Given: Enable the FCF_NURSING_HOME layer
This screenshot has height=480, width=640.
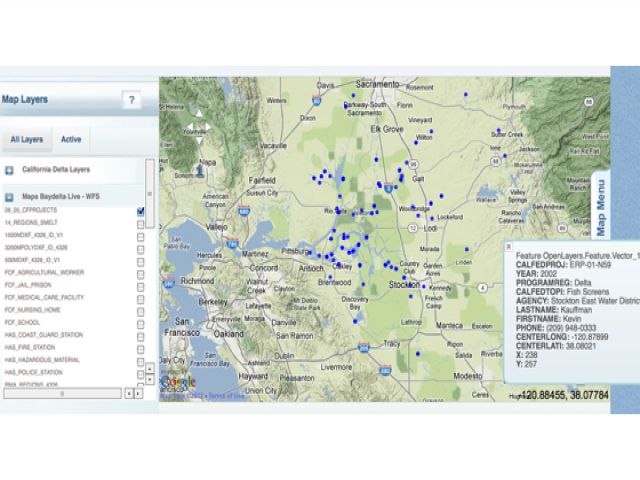Looking at the screenshot, I should click(140, 312).
